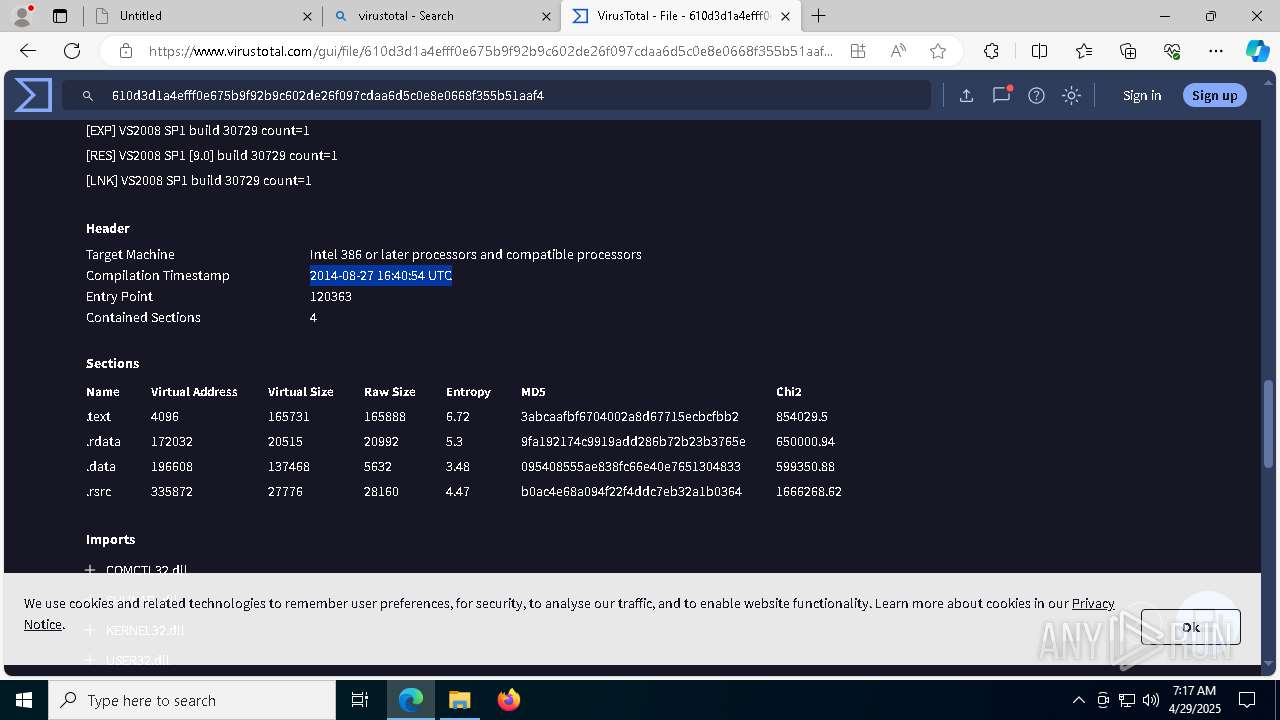
Task: Open the notification center icon
Action: tap(1247, 700)
